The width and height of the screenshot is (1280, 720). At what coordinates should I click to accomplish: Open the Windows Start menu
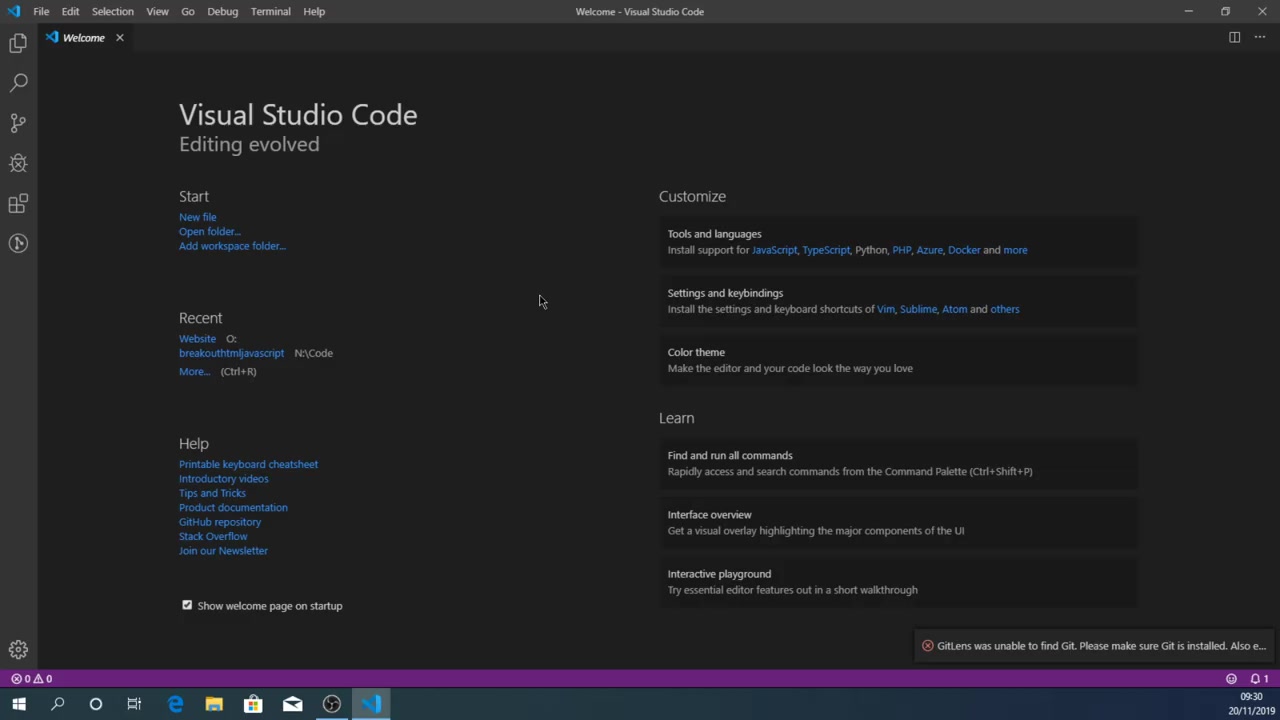tap(19, 704)
